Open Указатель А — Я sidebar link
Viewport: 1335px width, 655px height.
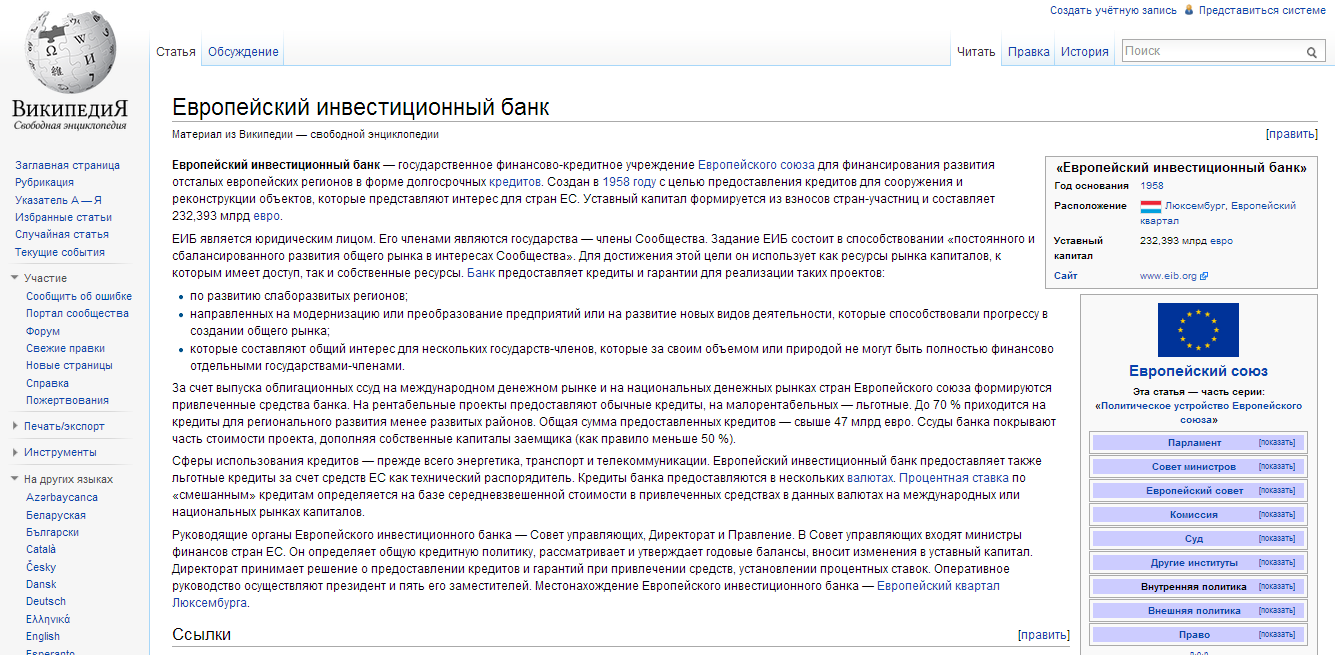(x=58, y=200)
